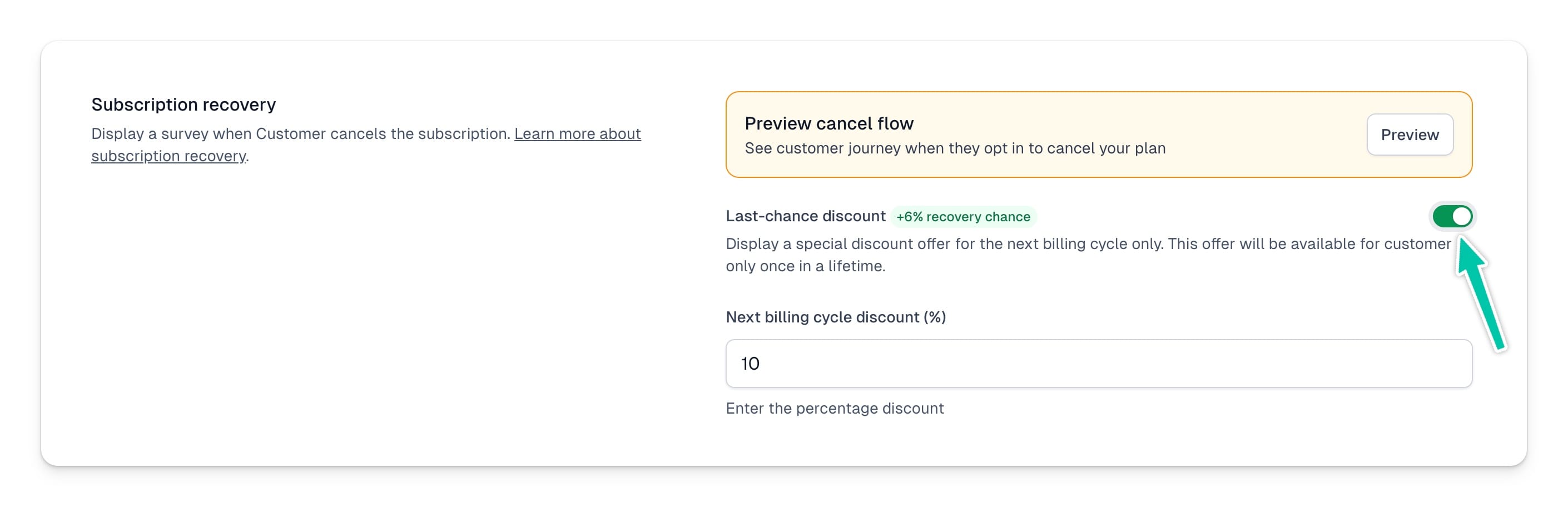
Task: Click the +6% recovery chance badge
Action: click(962, 216)
